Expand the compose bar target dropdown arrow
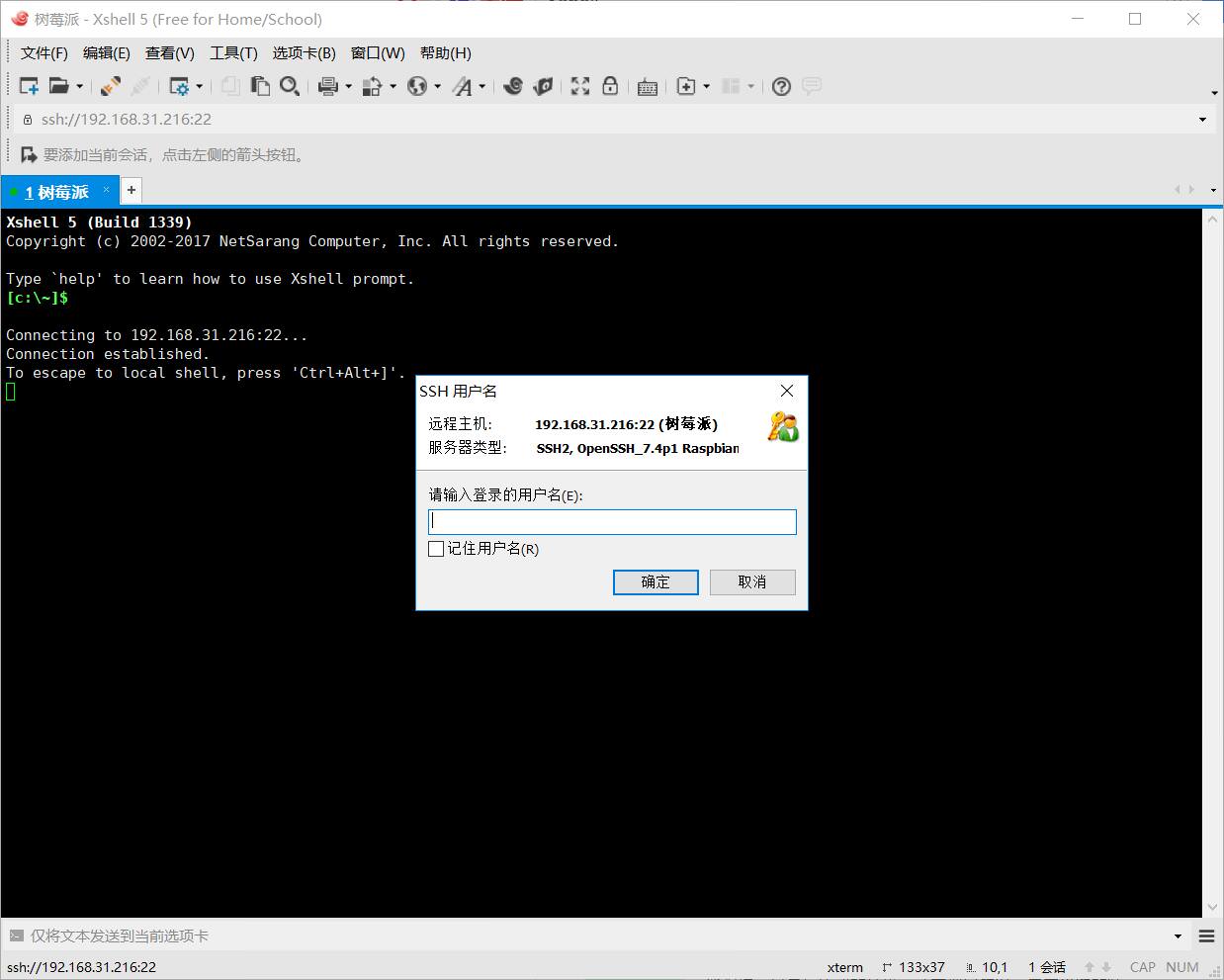The image size is (1224, 980). [x=1178, y=936]
